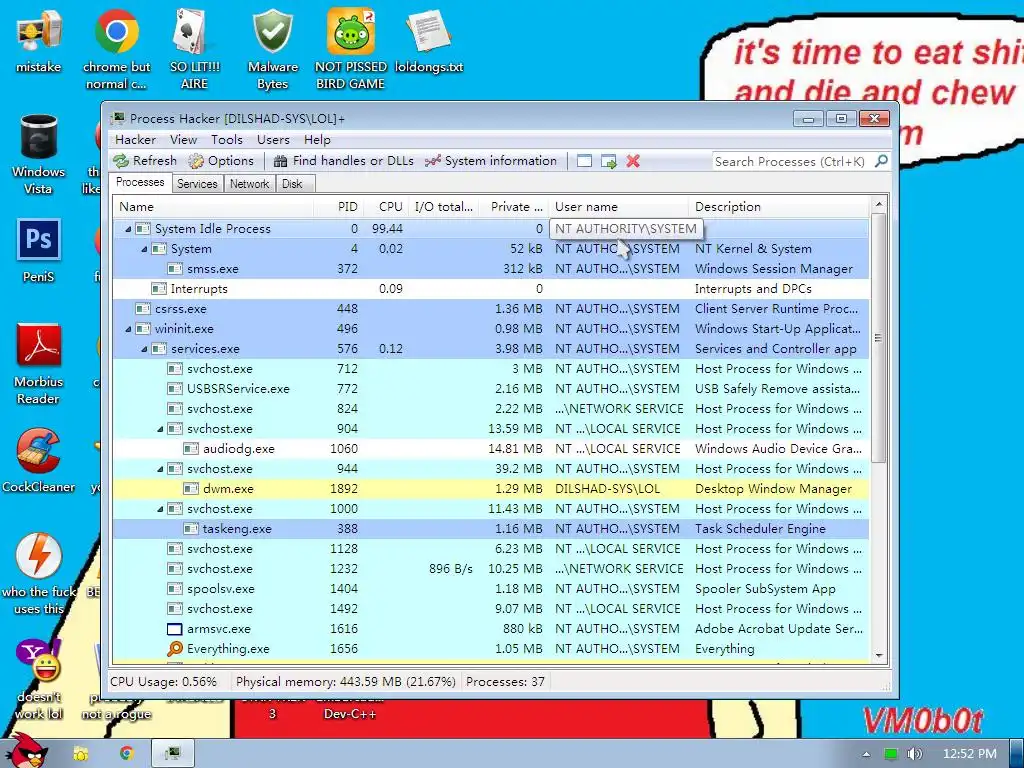This screenshot has width=1024, height=768.
Task: Open the Users menu
Action: [273, 140]
